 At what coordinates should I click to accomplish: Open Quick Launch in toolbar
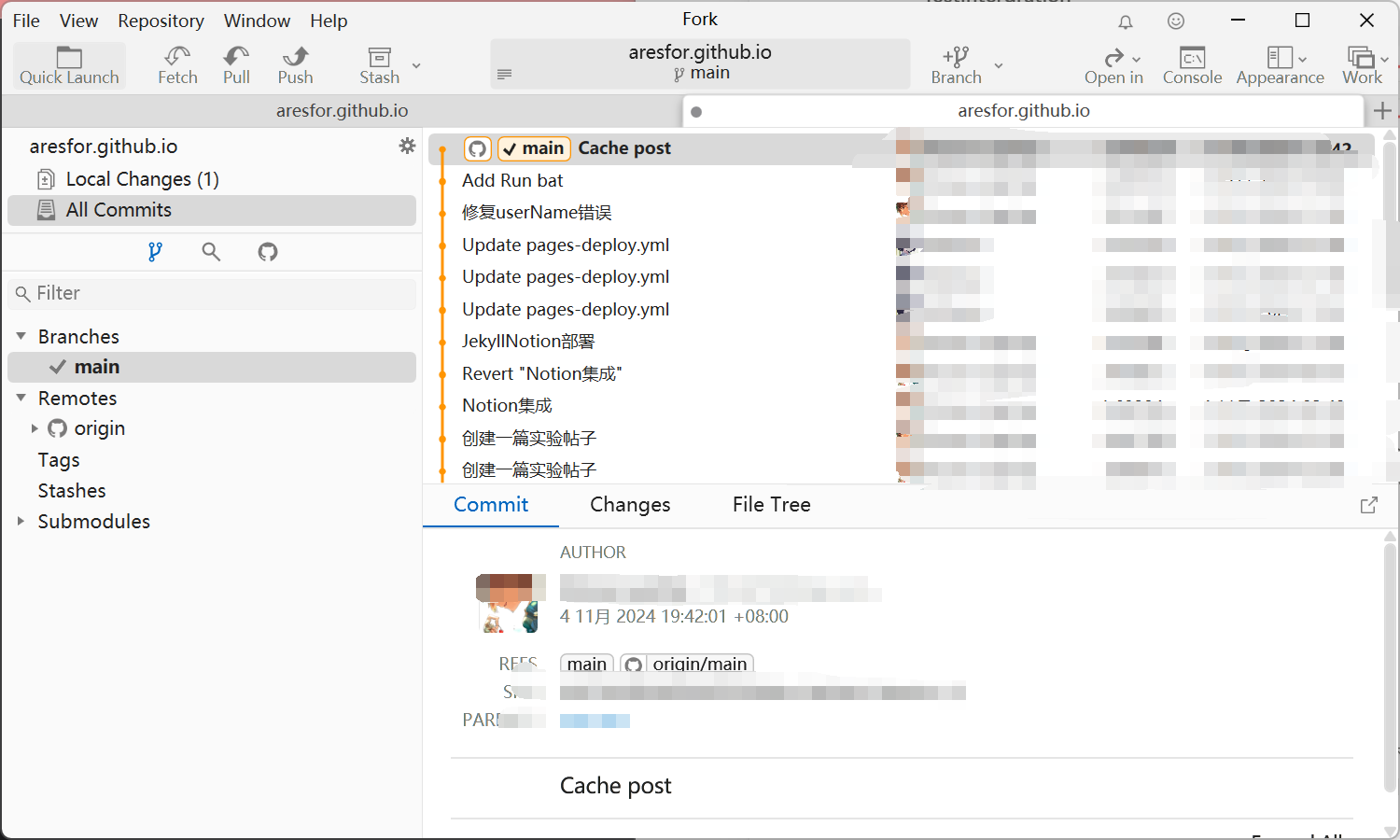[69, 65]
